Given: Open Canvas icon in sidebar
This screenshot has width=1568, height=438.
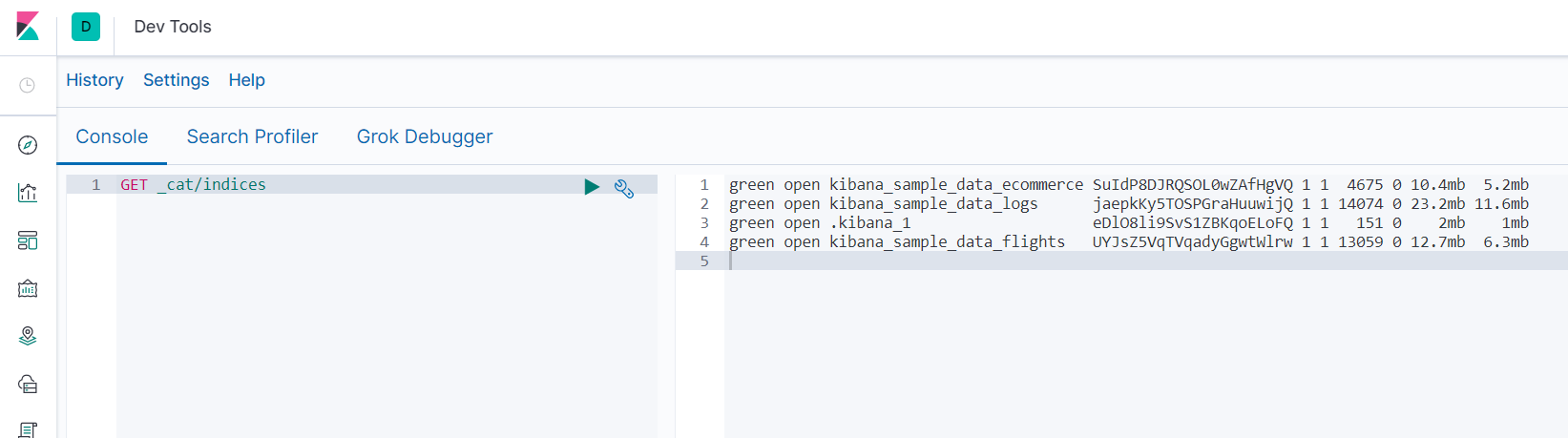Looking at the screenshot, I should (x=28, y=288).
